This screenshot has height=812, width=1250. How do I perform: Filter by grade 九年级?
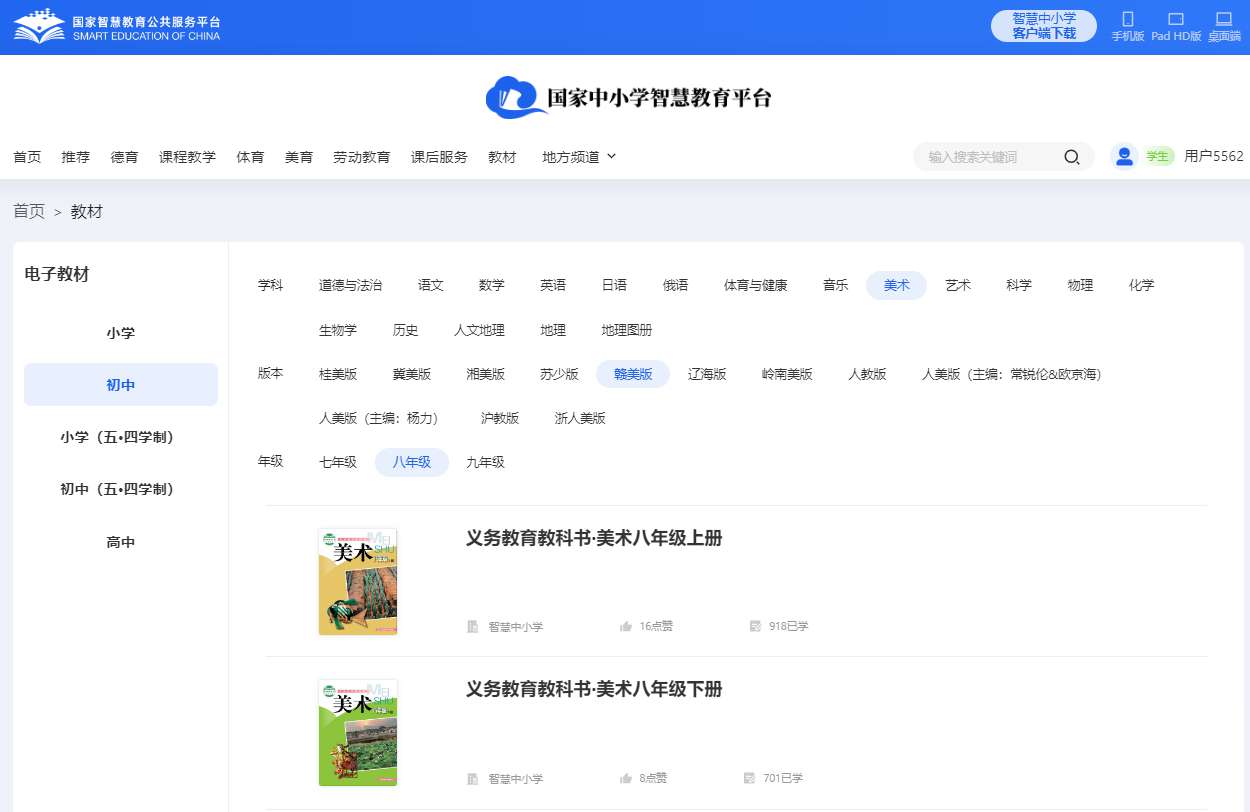[x=486, y=462]
